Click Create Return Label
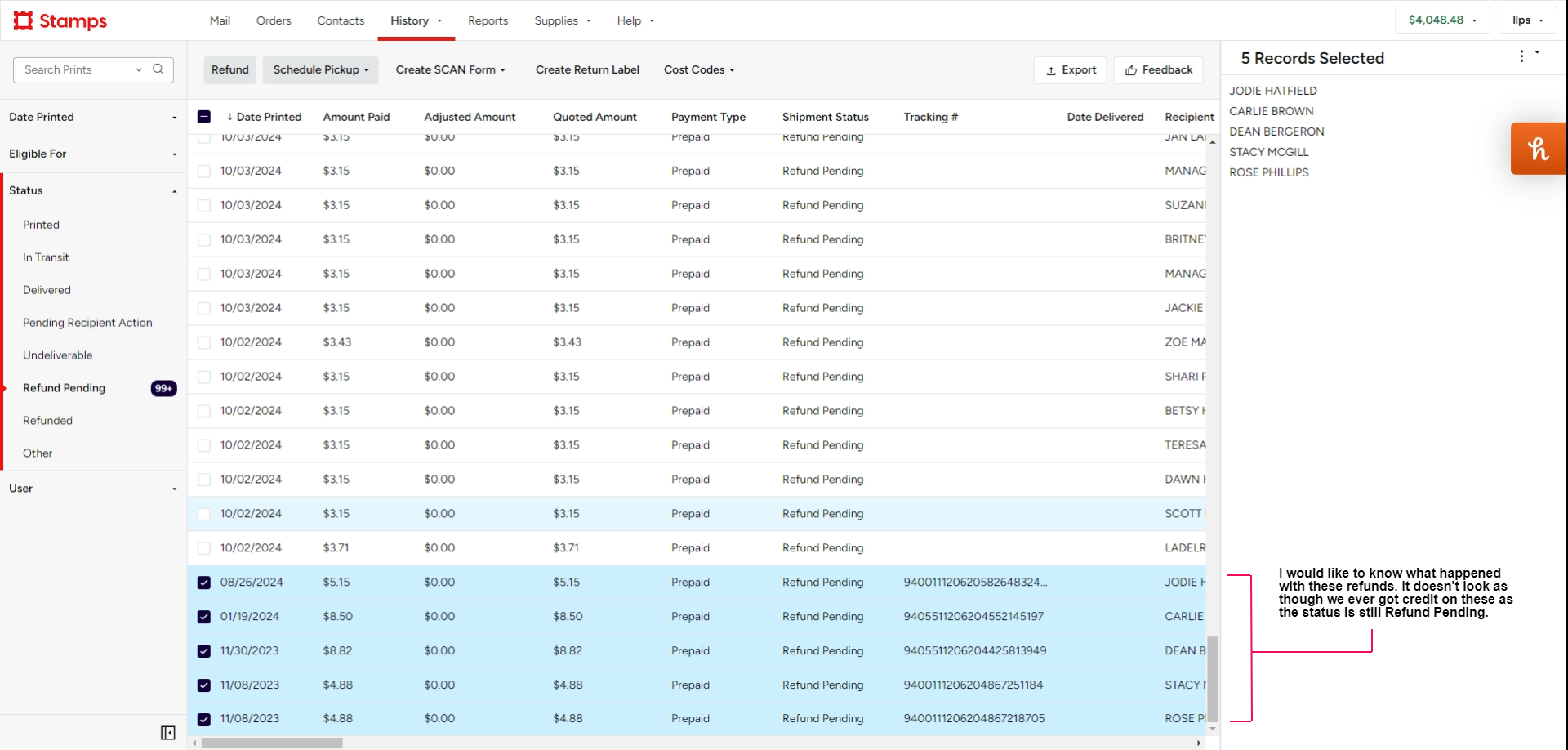This screenshot has height=750, width=1568. click(587, 70)
